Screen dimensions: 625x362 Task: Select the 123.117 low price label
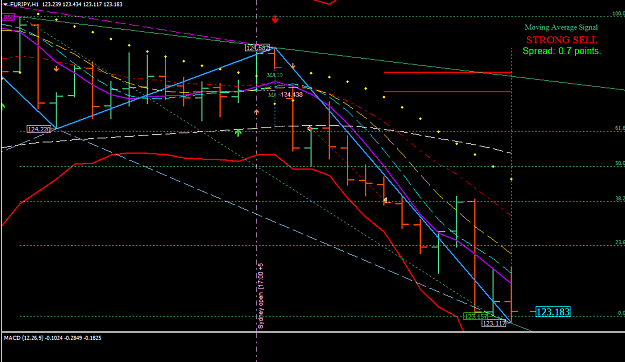click(x=494, y=323)
